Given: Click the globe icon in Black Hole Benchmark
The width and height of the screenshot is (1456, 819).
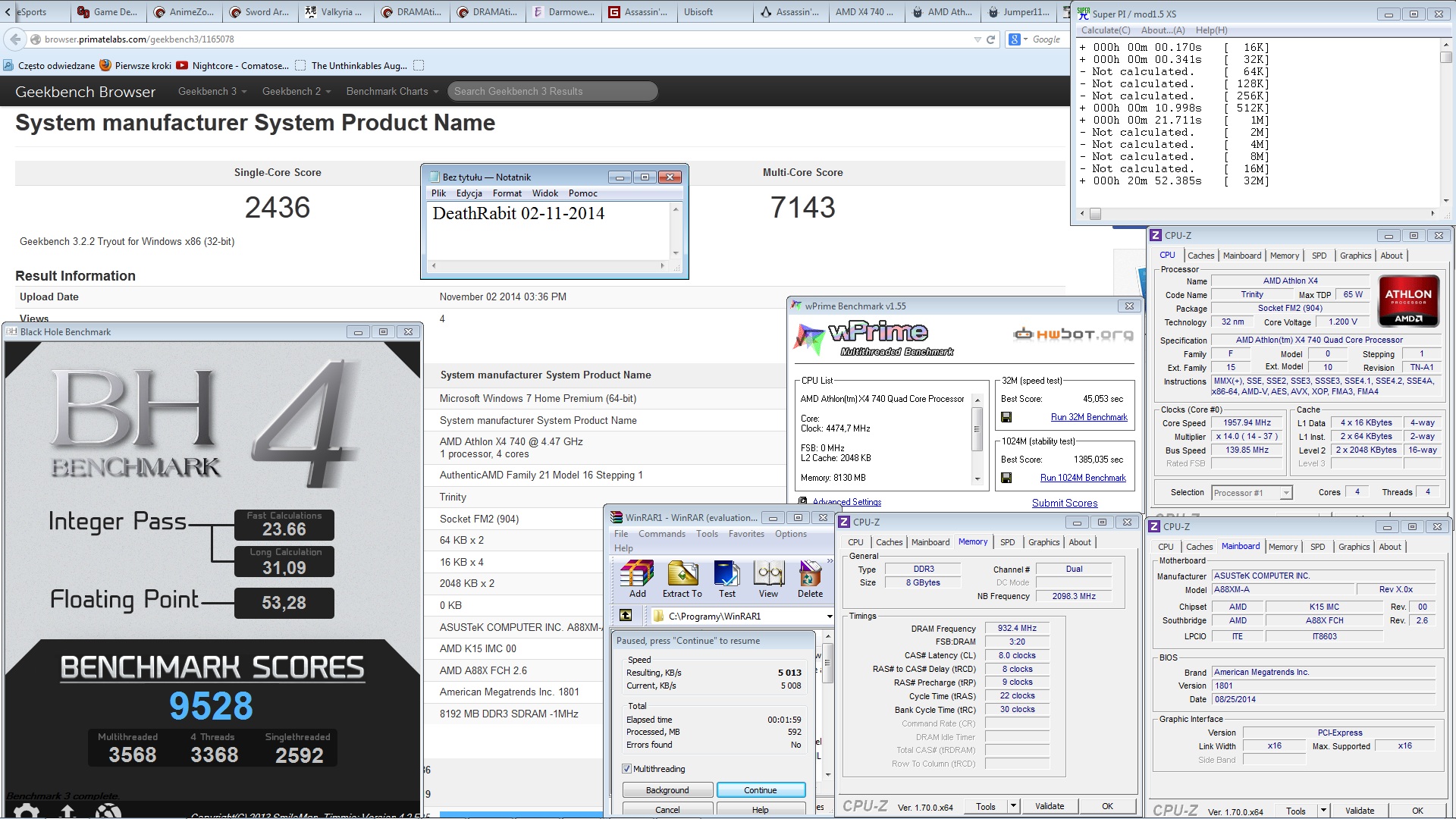Looking at the screenshot, I should tap(108, 811).
